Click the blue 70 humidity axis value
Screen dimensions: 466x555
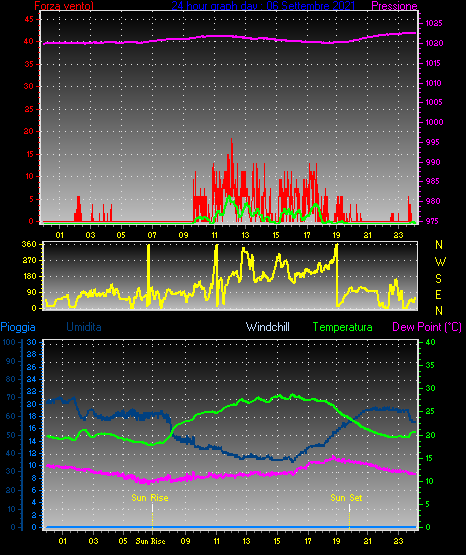click(x=11, y=397)
